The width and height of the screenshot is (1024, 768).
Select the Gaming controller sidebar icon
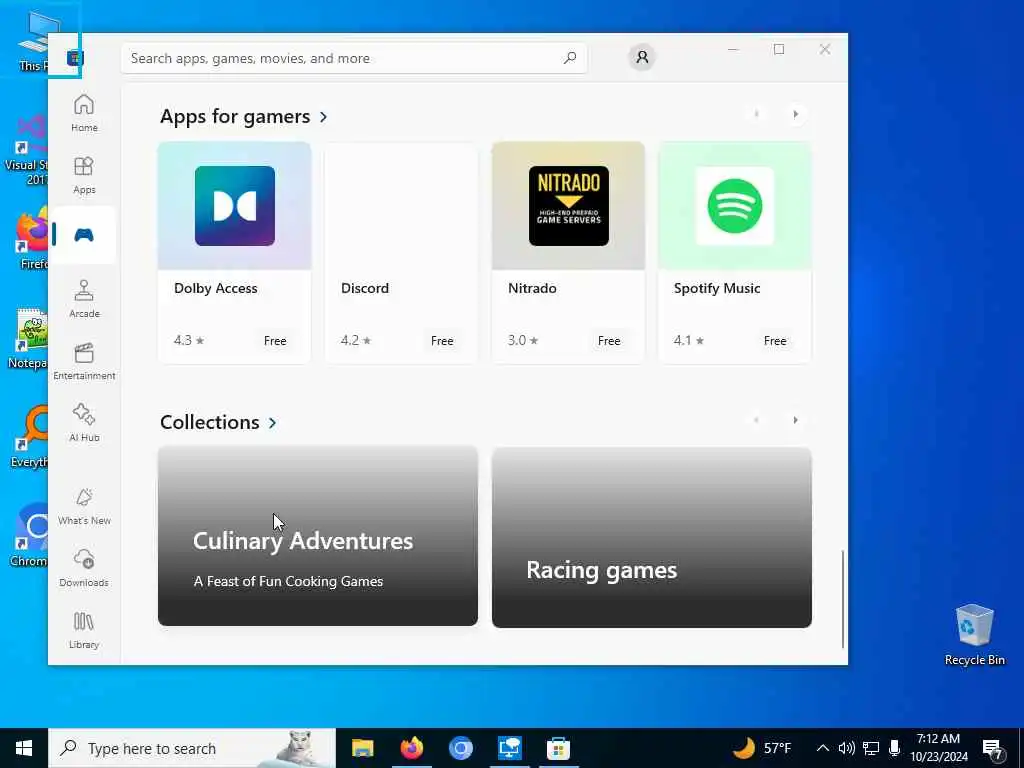point(84,235)
